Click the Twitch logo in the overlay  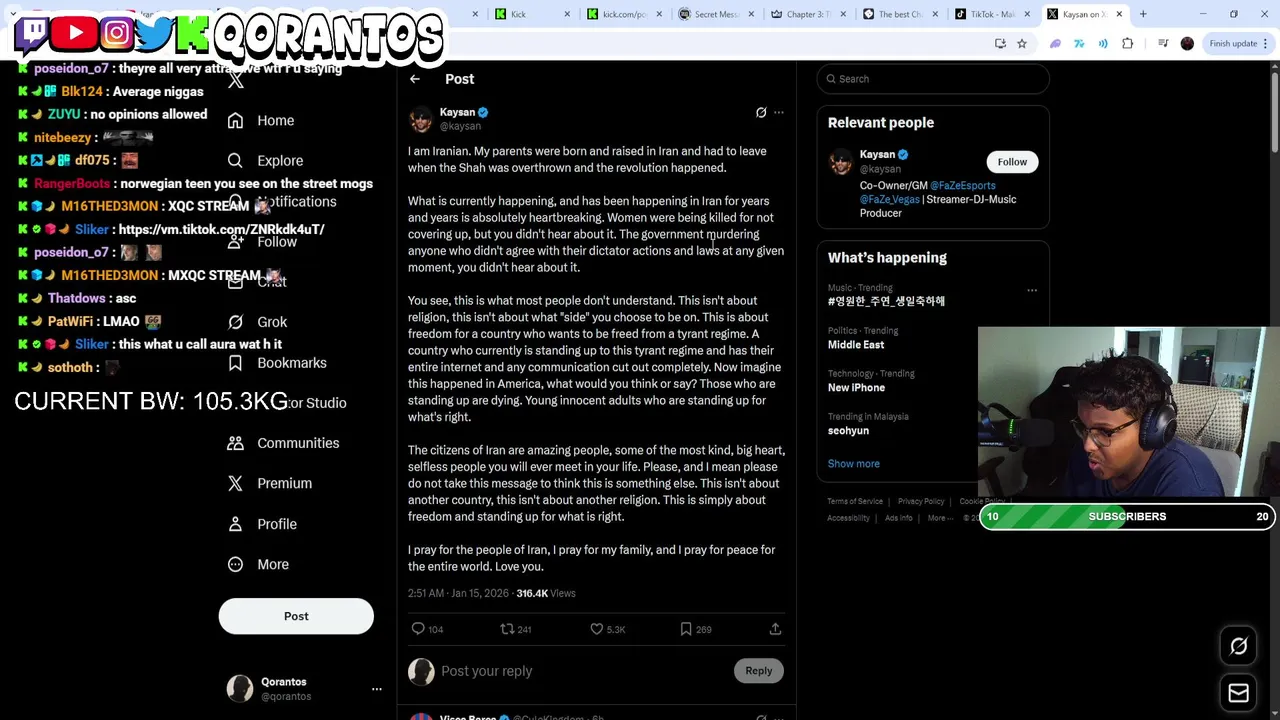32,33
